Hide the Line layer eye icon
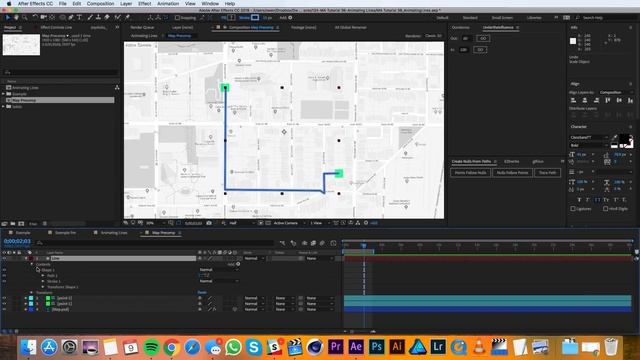The width and height of the screenshot is (640, 360). (x=4, y=258)
